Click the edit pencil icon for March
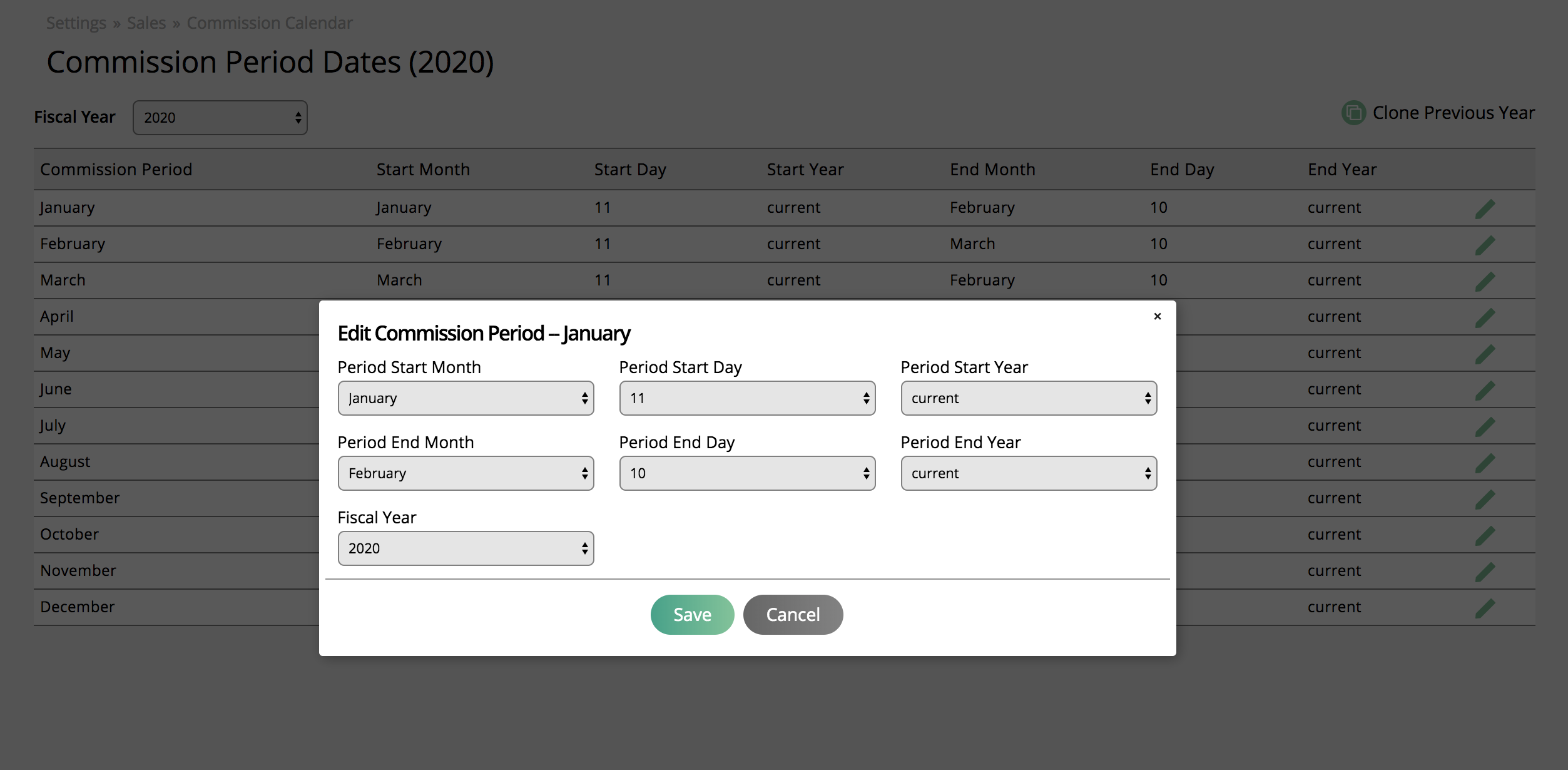 (1485, 280)
